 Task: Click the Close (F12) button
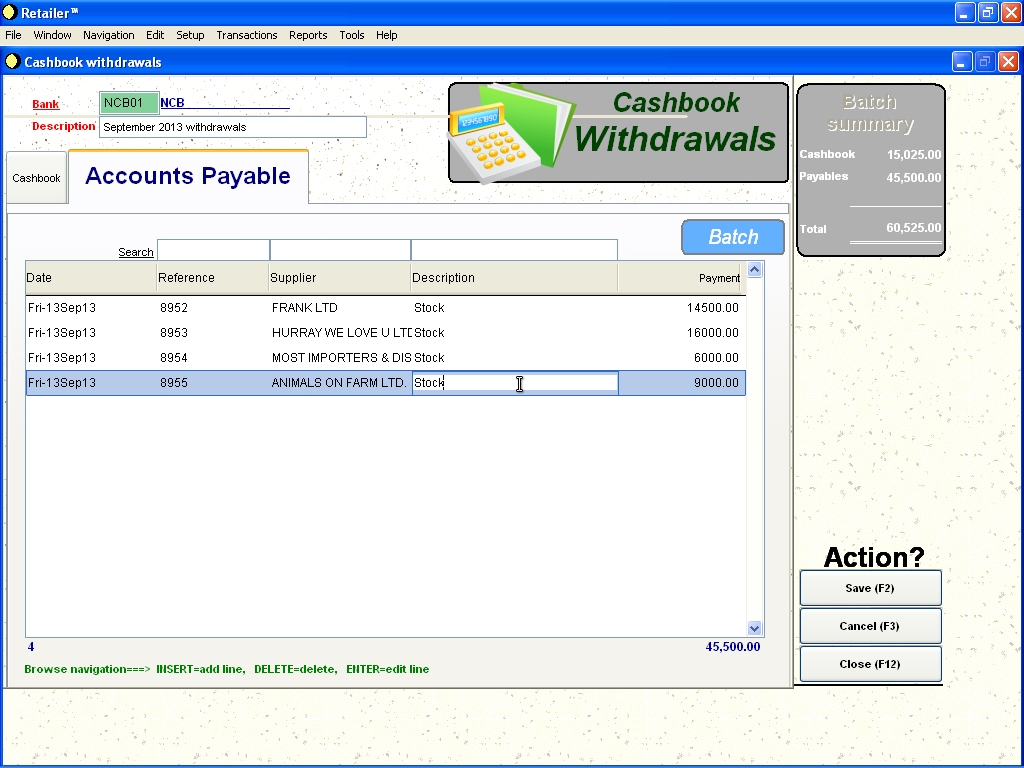tap(870, 664)
